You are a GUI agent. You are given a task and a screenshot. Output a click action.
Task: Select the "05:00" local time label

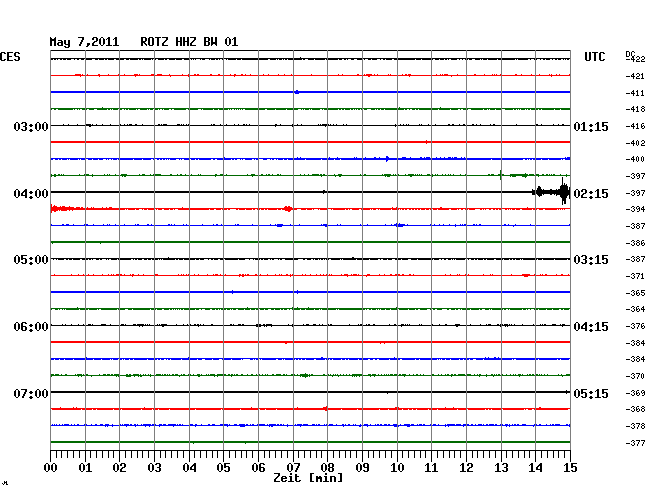pos(31,260)
